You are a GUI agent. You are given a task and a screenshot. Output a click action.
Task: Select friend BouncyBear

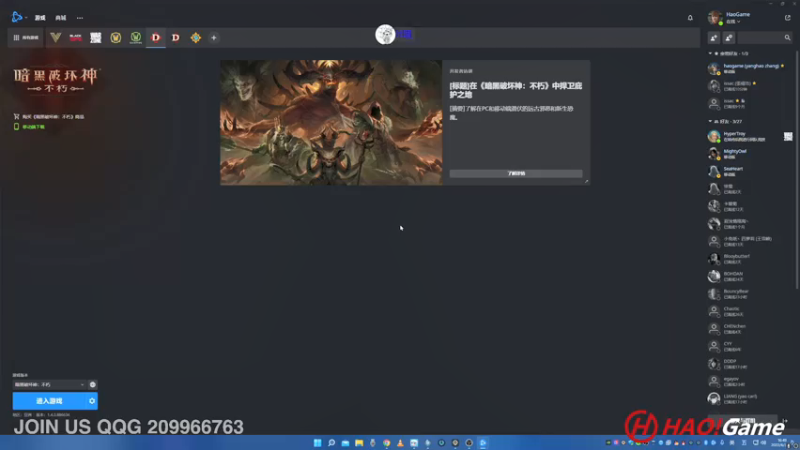750,294
